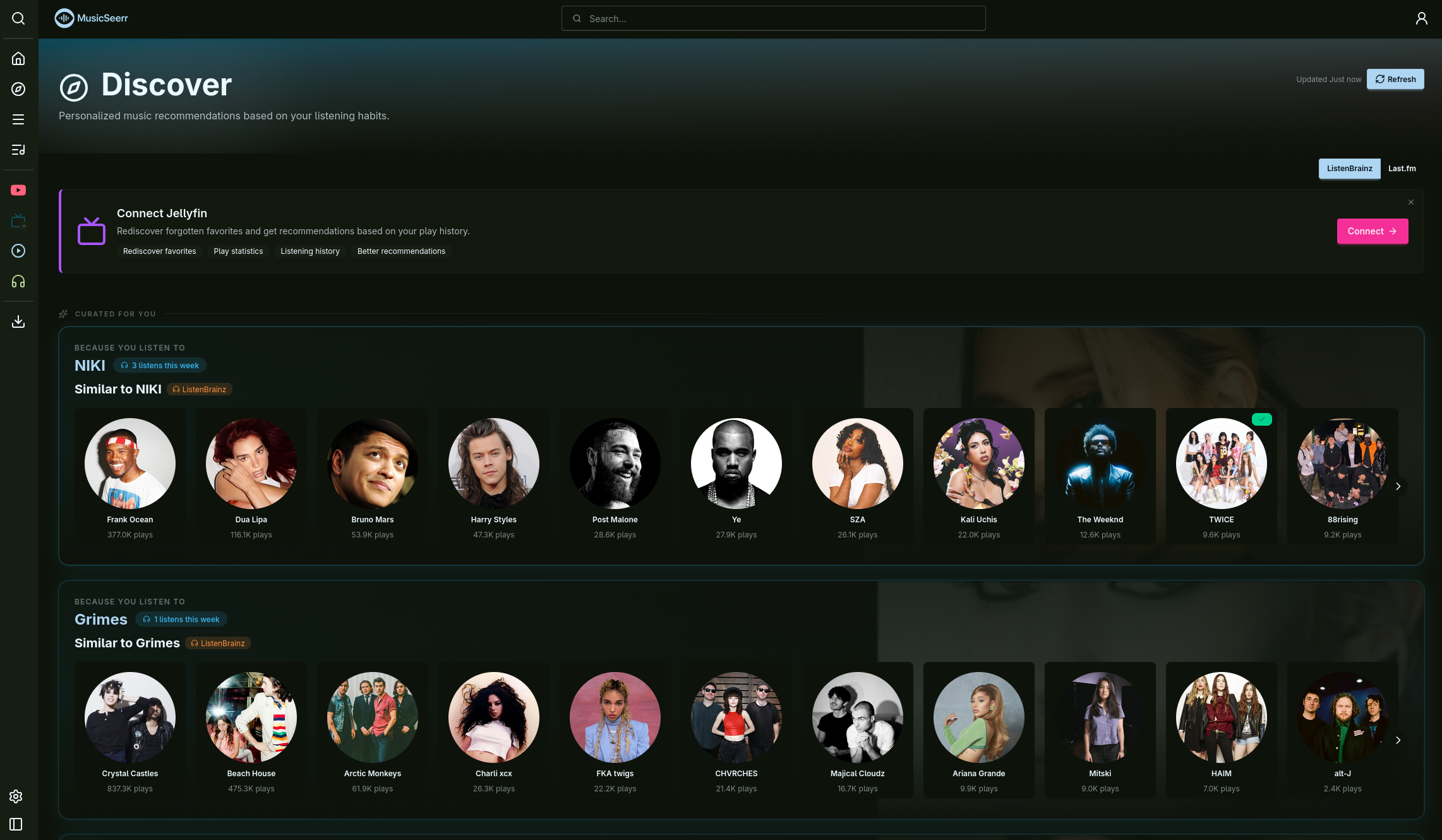Open the Bruno Mars artist card
The image size is (1442, 840).
click(x=373, y=476)
